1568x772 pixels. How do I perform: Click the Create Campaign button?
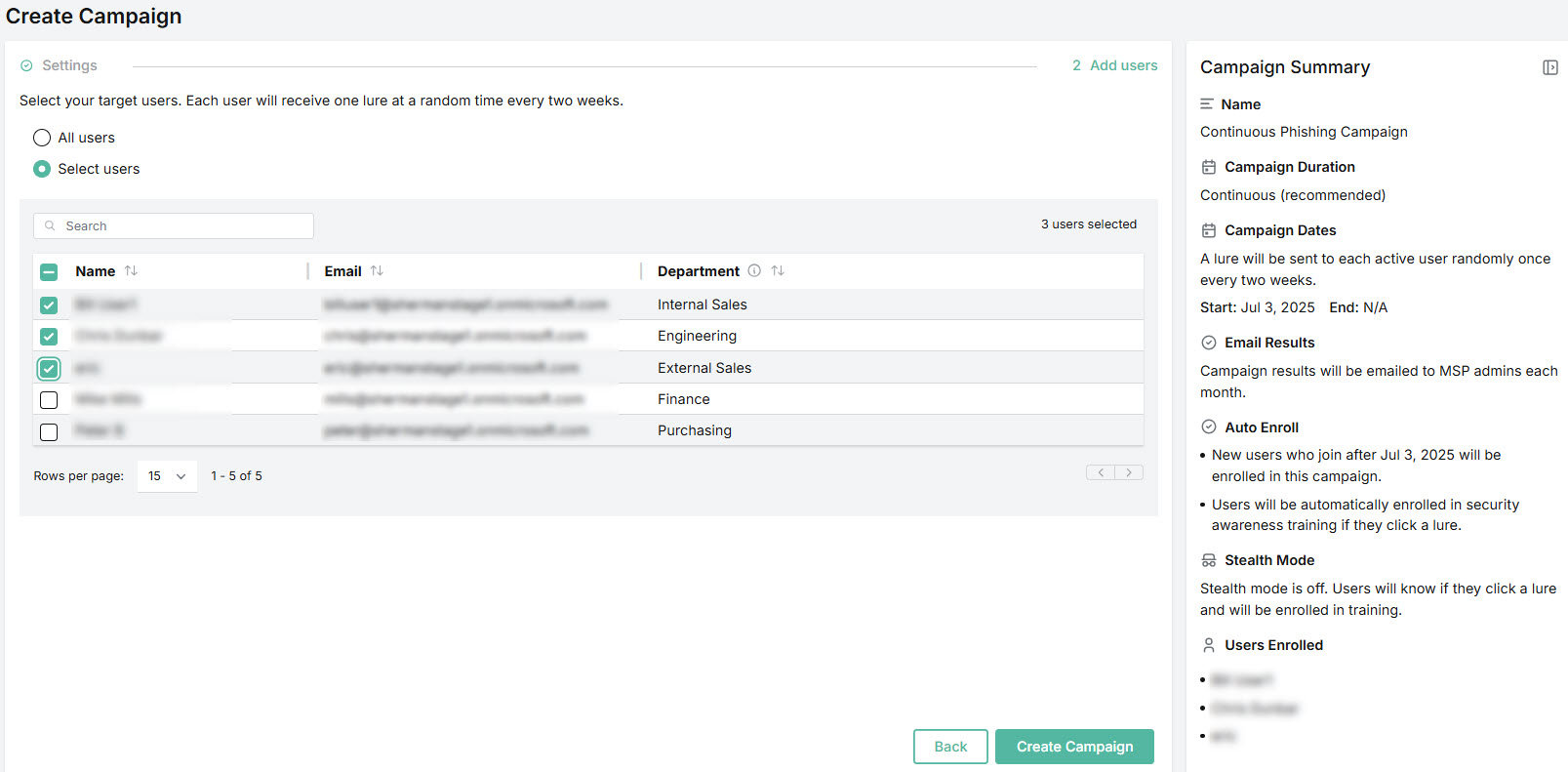(1074, 747)
